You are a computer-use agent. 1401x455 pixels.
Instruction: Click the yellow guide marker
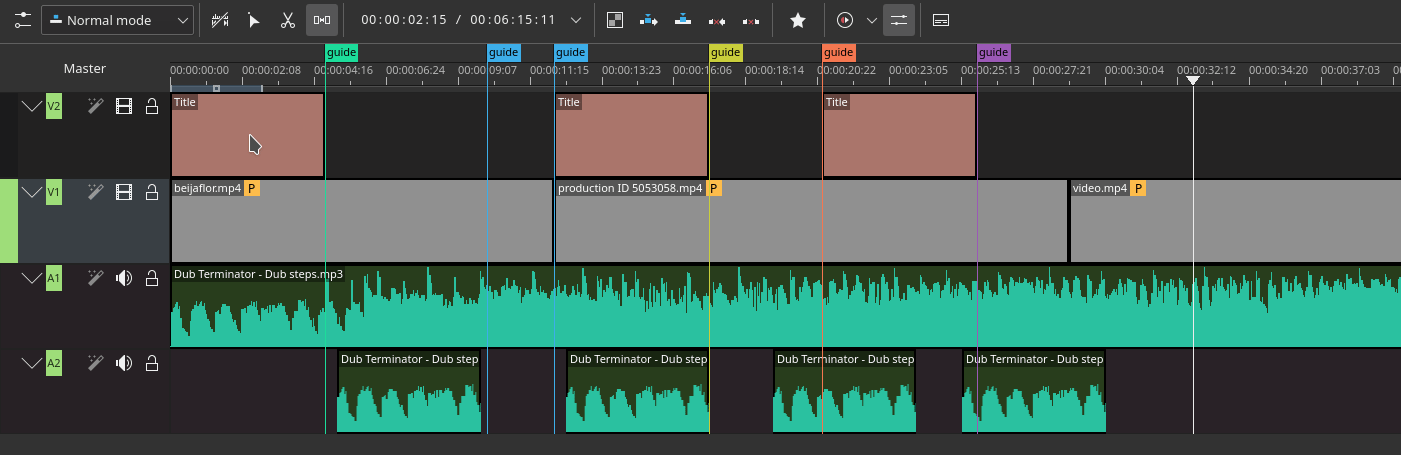tap(726, 52)
